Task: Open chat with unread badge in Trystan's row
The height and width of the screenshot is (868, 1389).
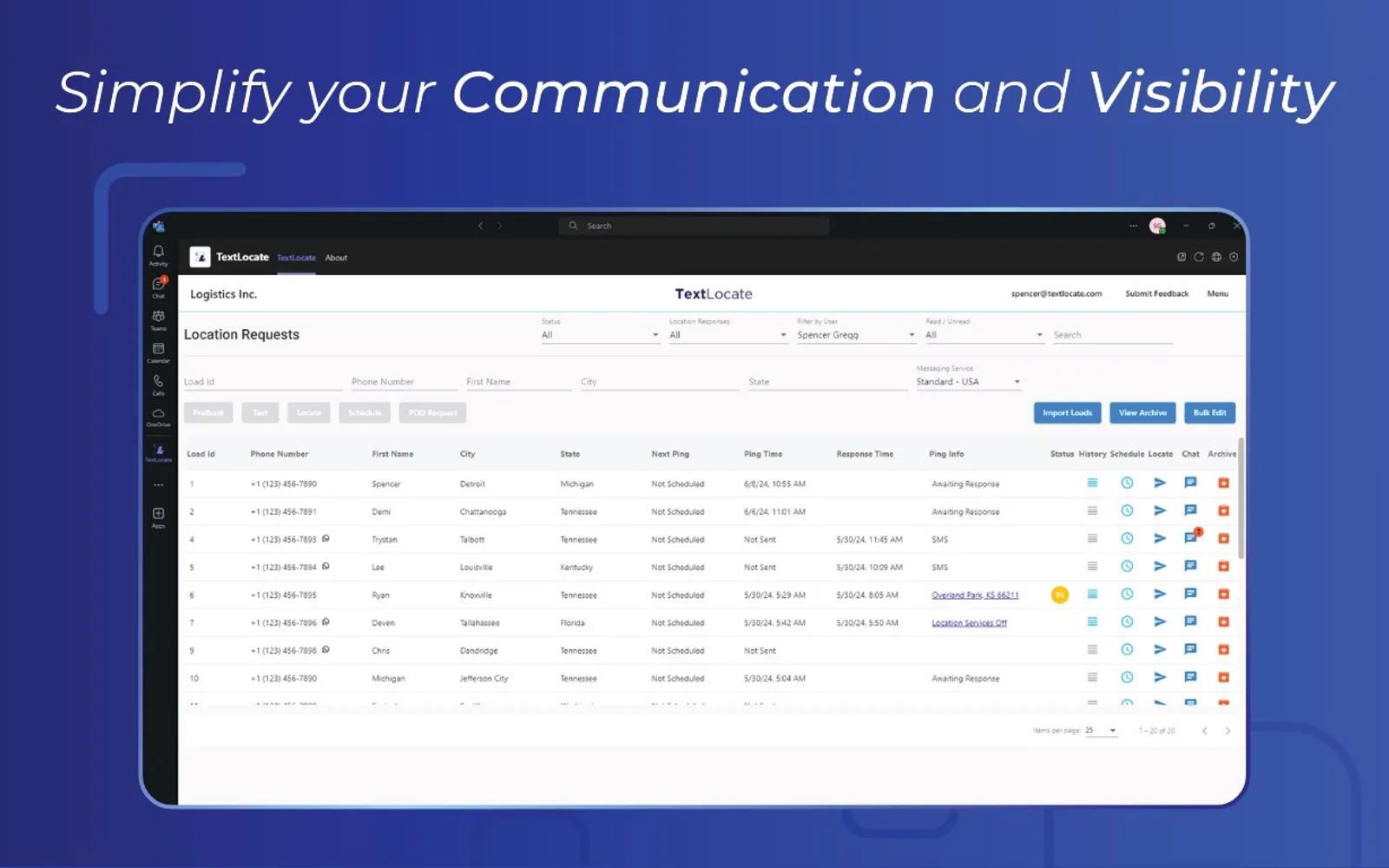Action: 1191,538
